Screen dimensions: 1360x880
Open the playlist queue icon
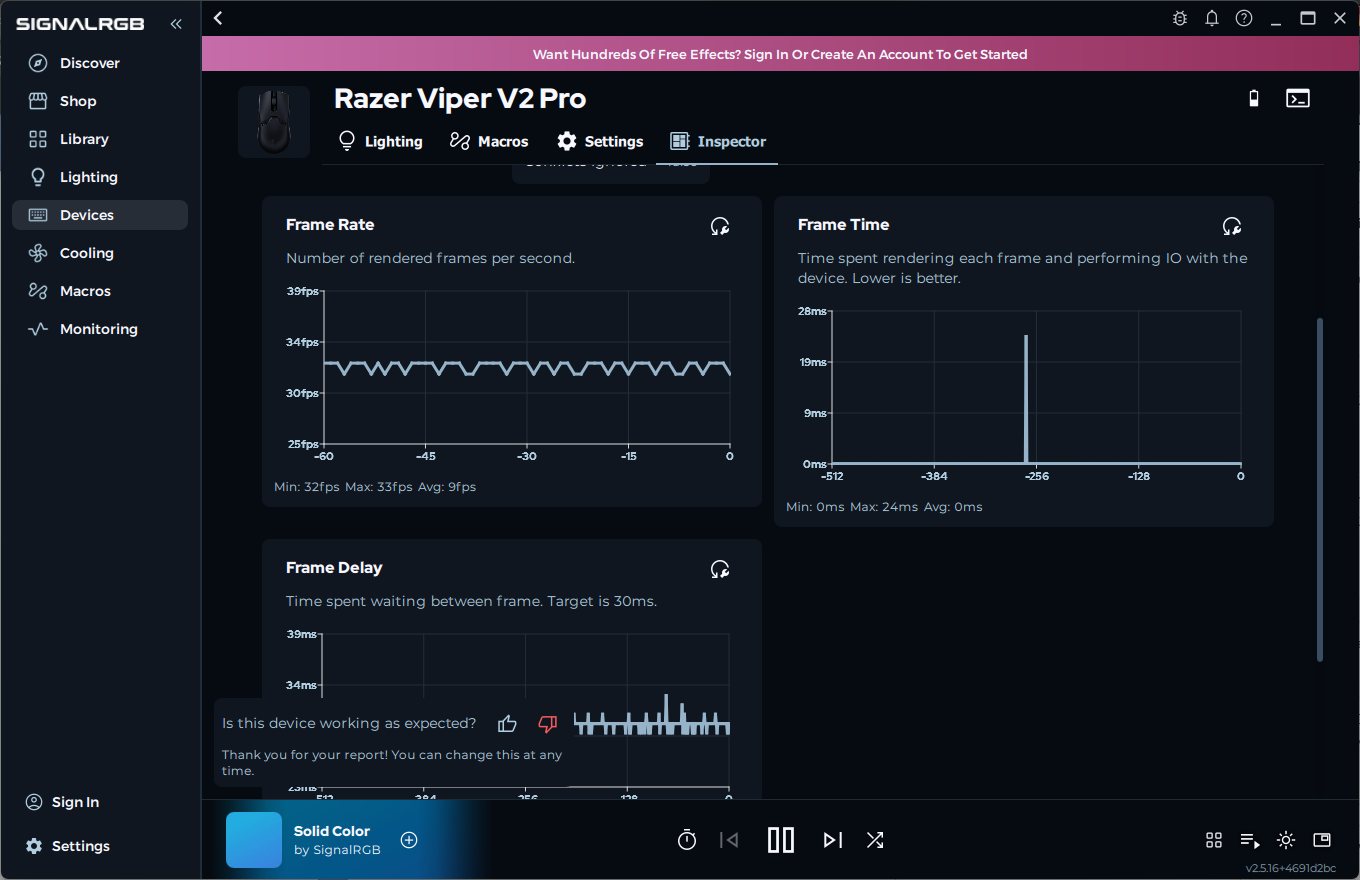pos(1250,840)
